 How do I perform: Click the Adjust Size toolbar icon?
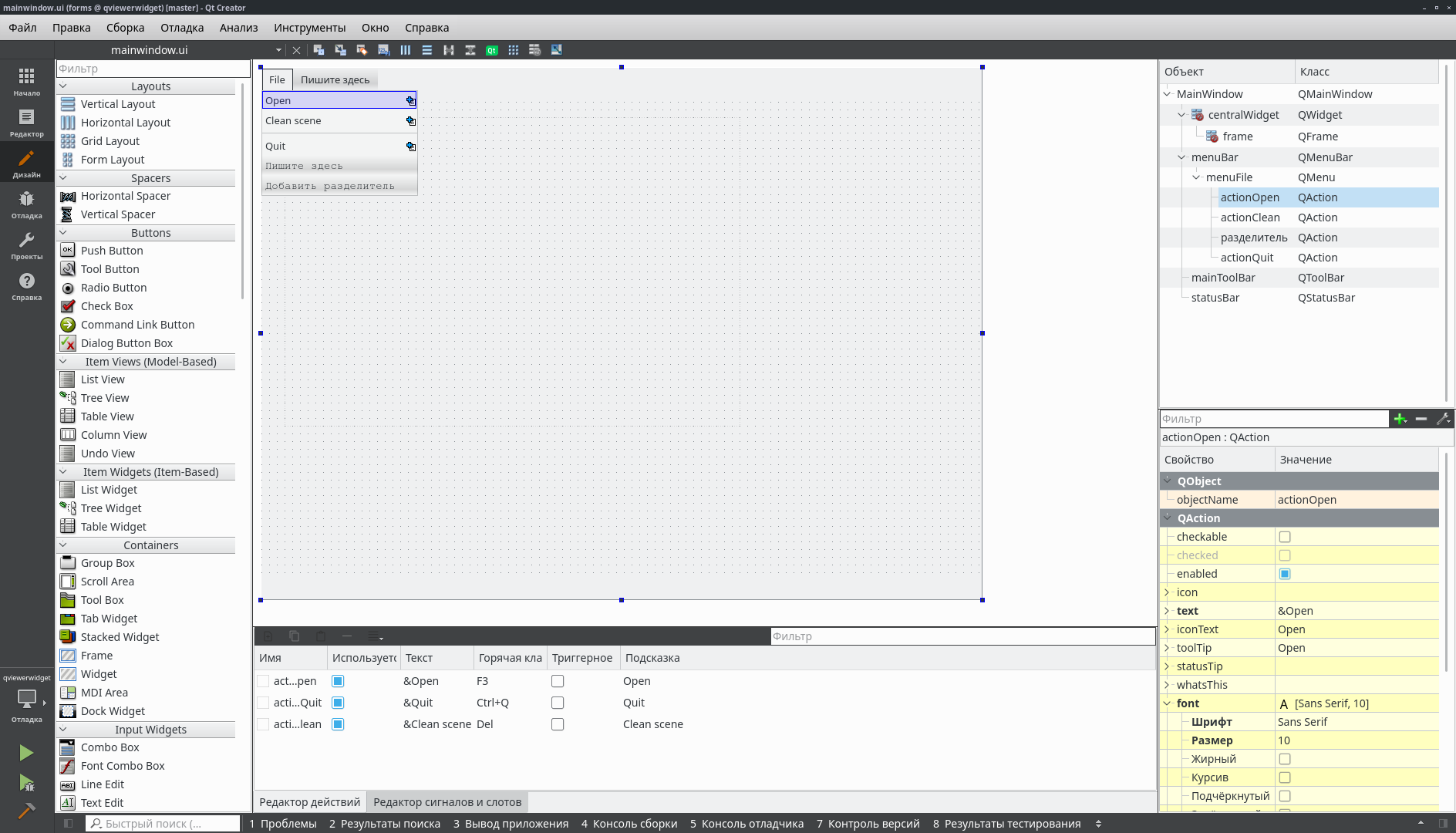557,49
